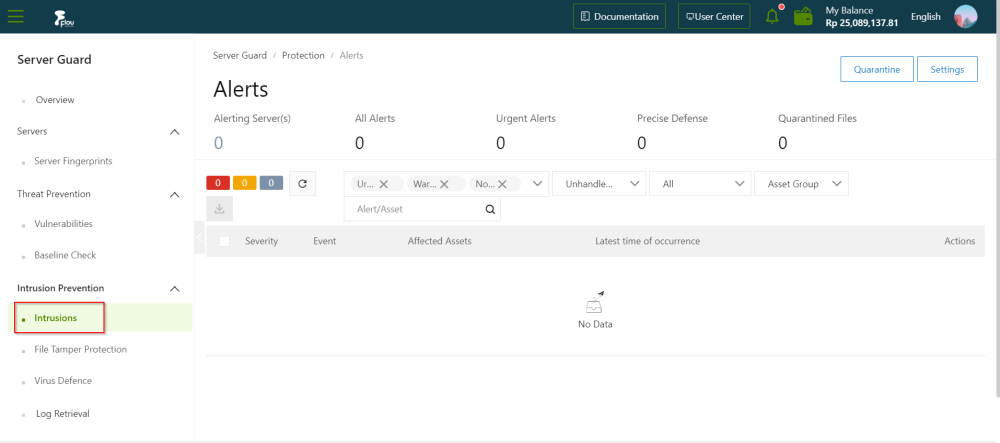This screenshot has height=443, width=1000.
Task: Open Baseline Check page
Action: point(65,255)
